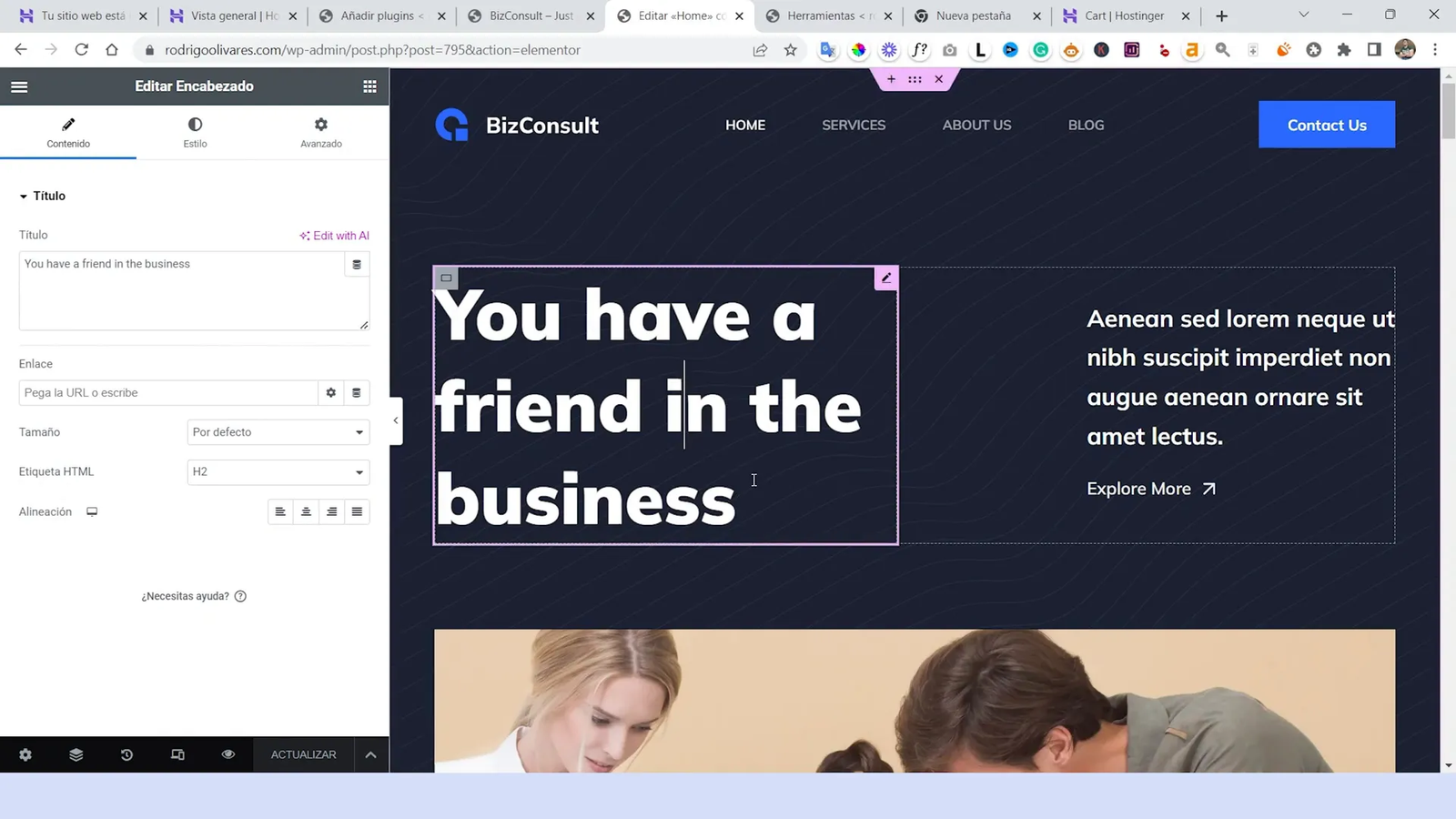Screen dimensions: 1456x819
Task: Toggle justified alignment for the heading
Action: 357,511
